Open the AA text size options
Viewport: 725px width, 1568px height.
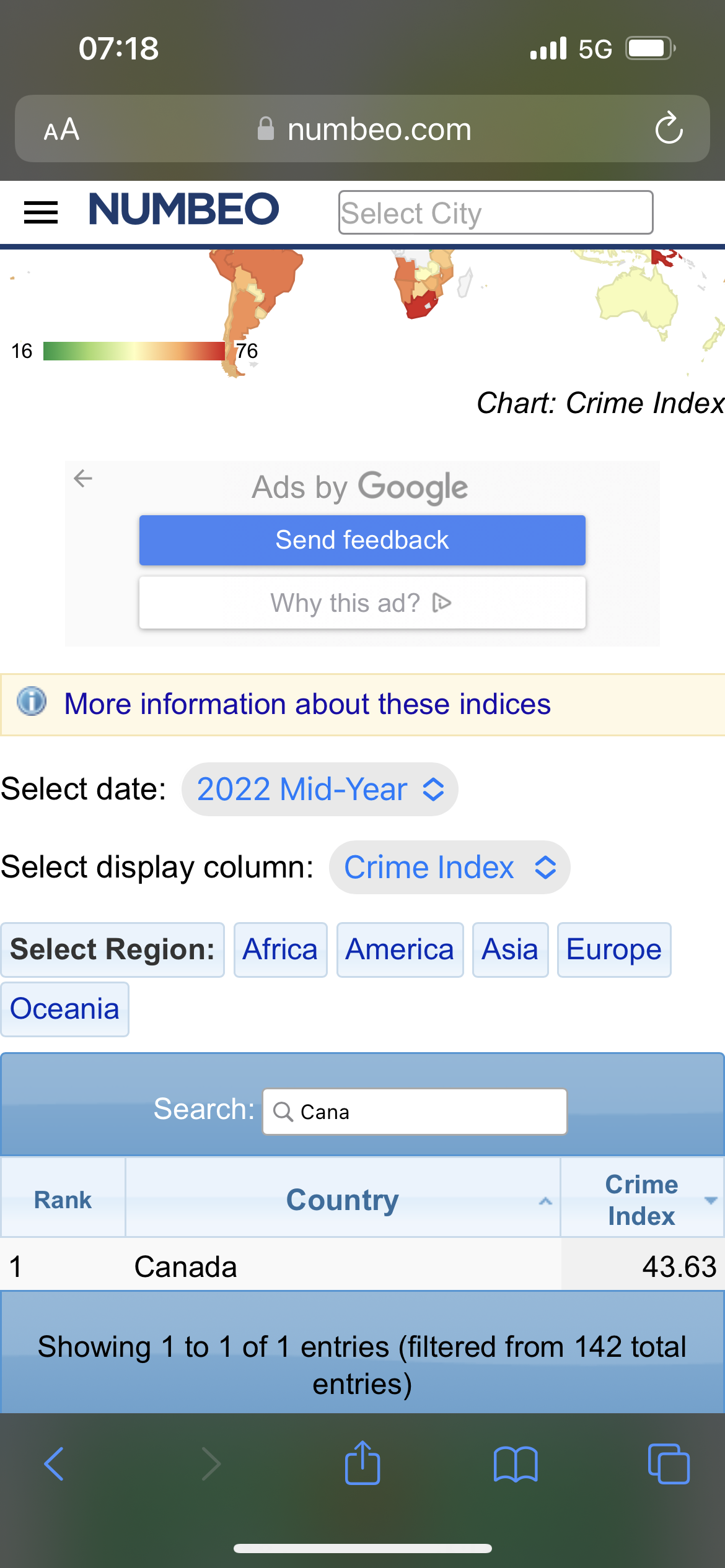click(x=61, y=129)
